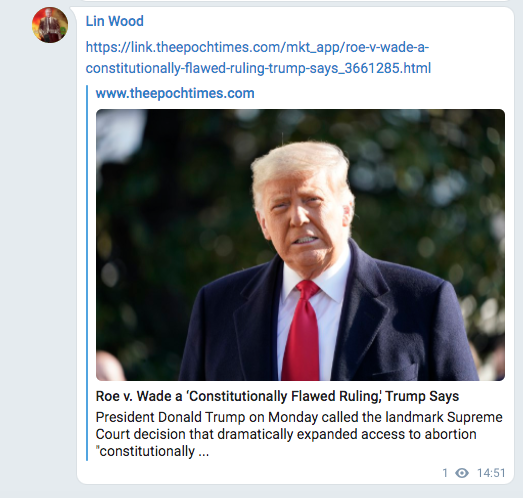523x498 pixels.
Task: Open the article preview photo
Action: coord(300,245)
